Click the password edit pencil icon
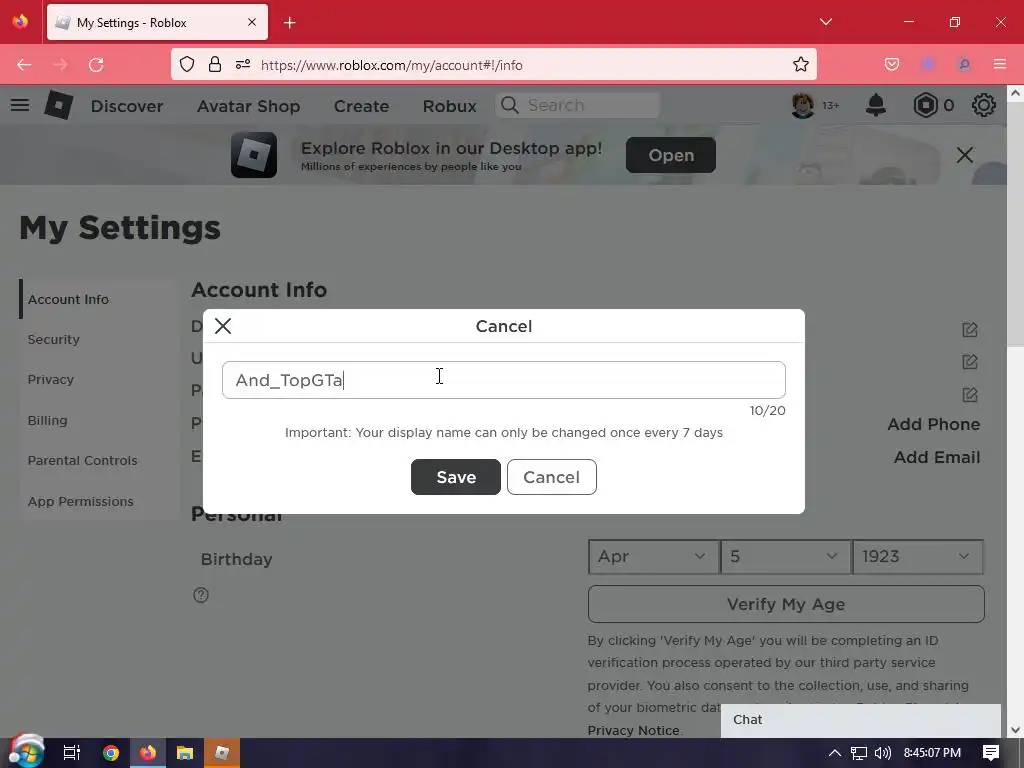1024x768 pixels. coord(970,394)
